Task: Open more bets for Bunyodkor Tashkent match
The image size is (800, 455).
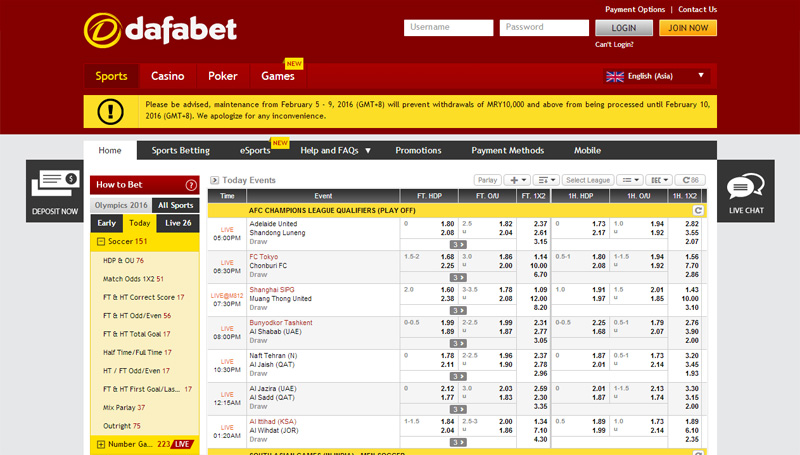Action: point(458,343)
